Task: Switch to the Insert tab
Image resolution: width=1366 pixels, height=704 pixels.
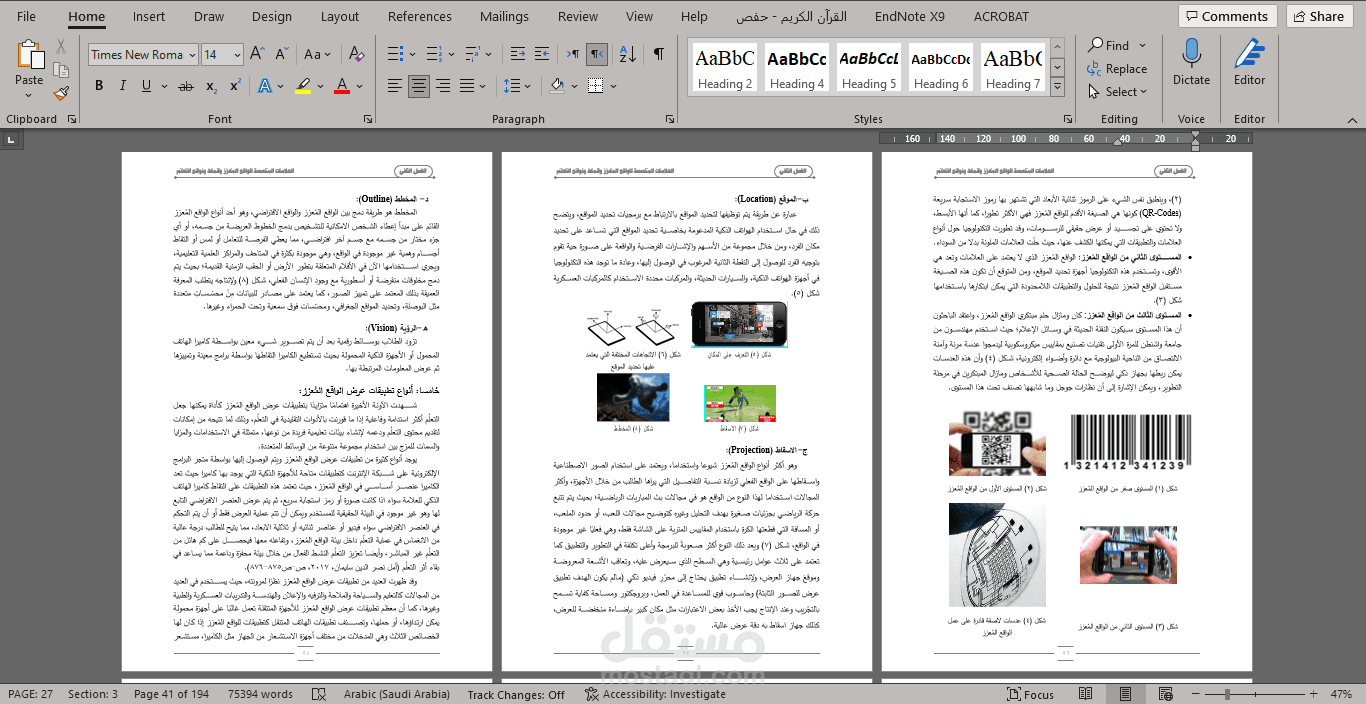Action: pyautogui.click(x=149, y=16)
